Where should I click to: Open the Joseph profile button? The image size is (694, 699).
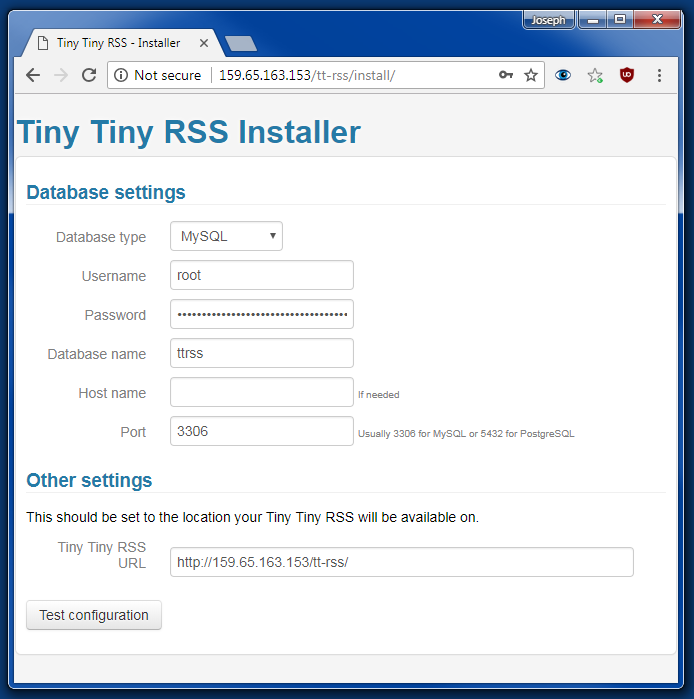point(548,20)
